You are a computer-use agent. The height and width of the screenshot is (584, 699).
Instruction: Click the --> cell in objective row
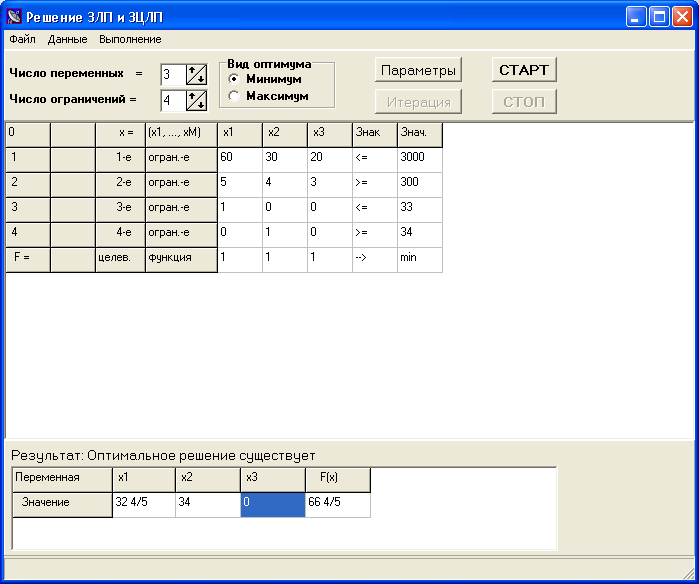point(375,260)
